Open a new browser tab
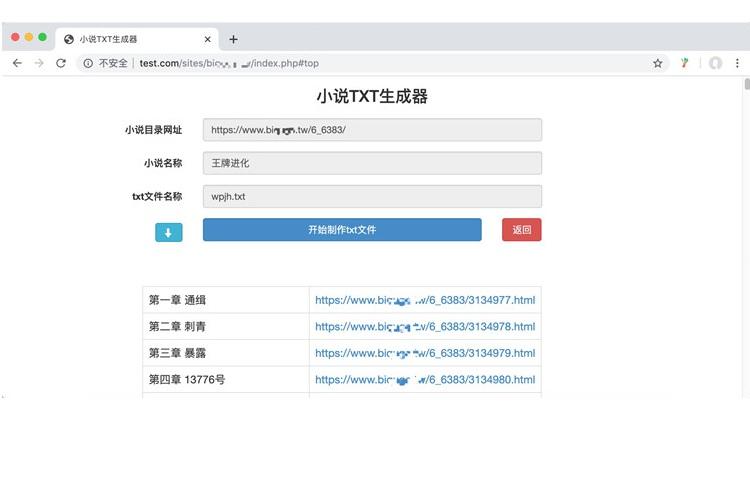This screenshot has width=750, height=487. [233, 39]
